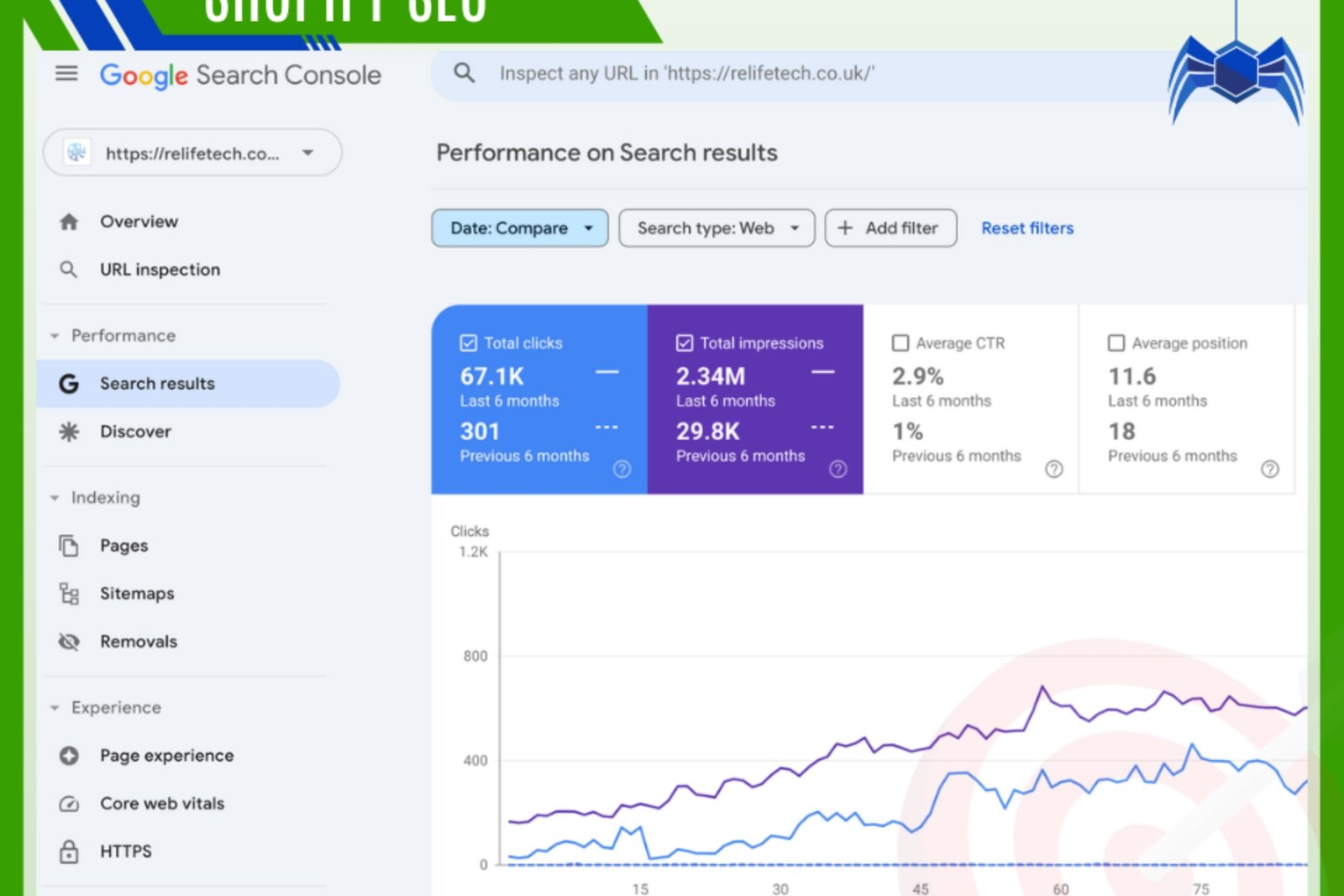The height and width of the screenshot is (896, 1344).
Task: Uncheck the Total clicks checkbox
Action: tap(469, 343)
